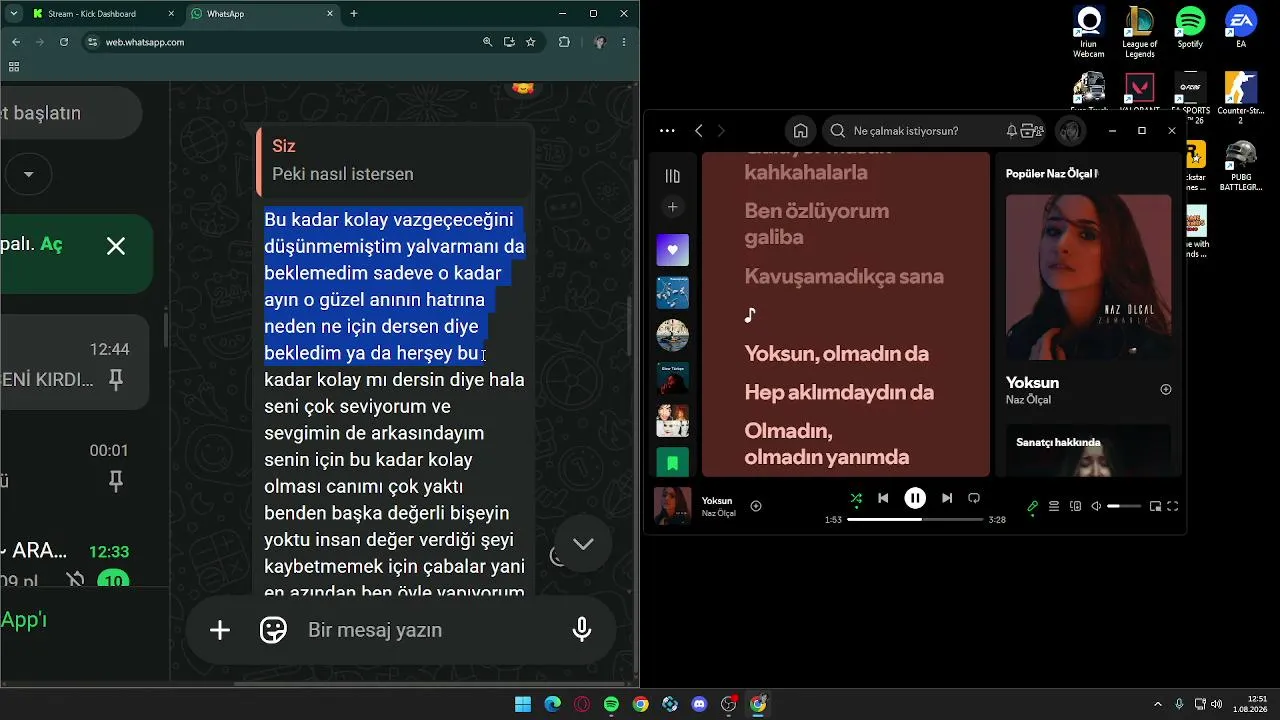Open Chrome tab search dropdown
1280x720 pixels.
13,14
